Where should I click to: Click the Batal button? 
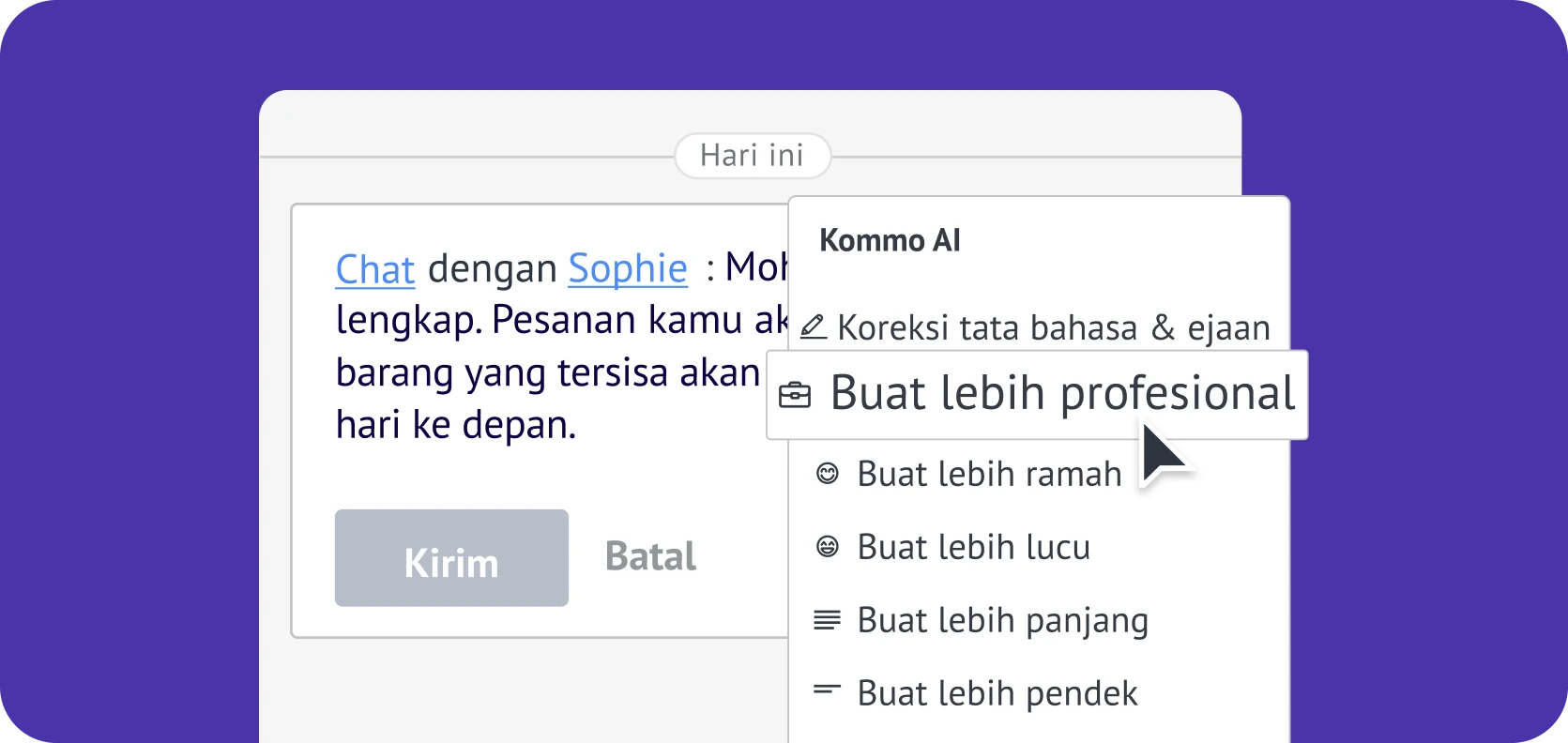(x=650, y=557)
